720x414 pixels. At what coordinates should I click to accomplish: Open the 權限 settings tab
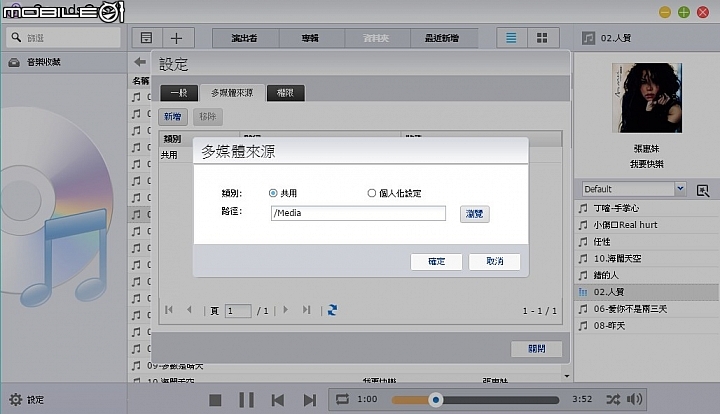coord(286,93)
